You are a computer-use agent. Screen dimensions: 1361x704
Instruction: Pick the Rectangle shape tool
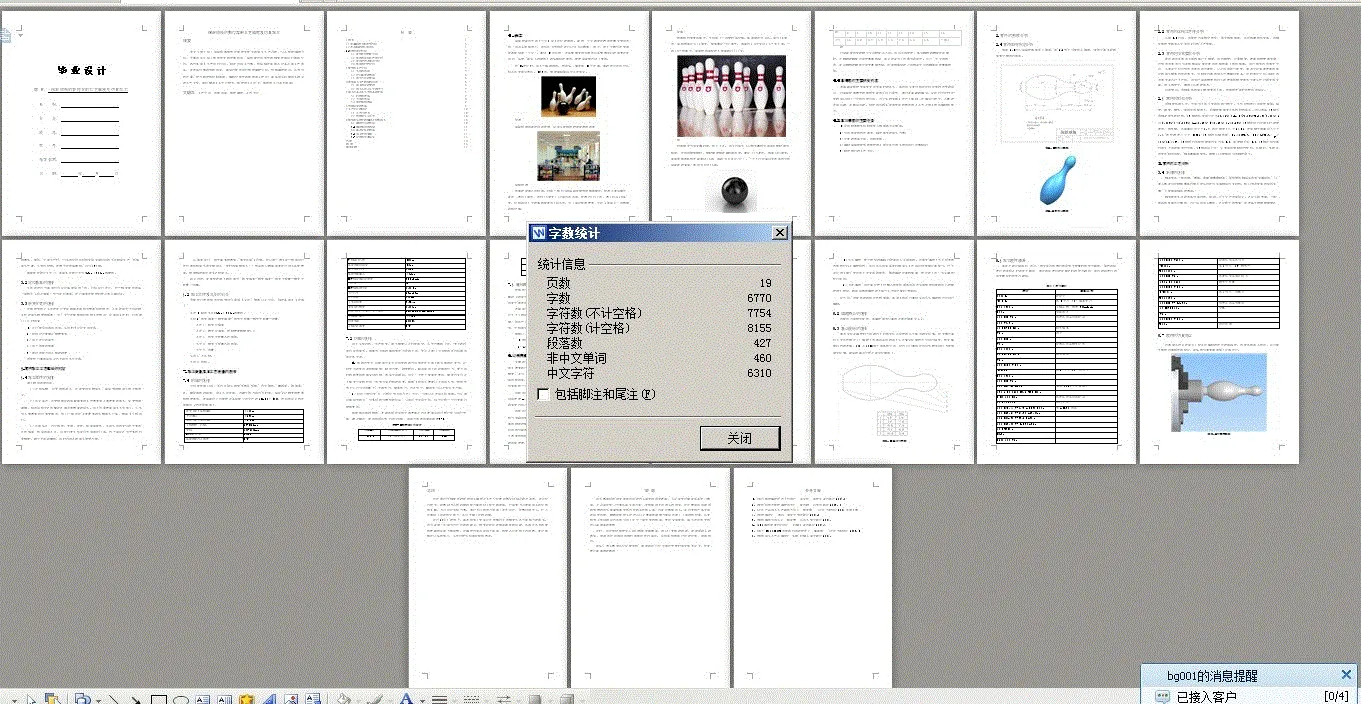(158, 699)
